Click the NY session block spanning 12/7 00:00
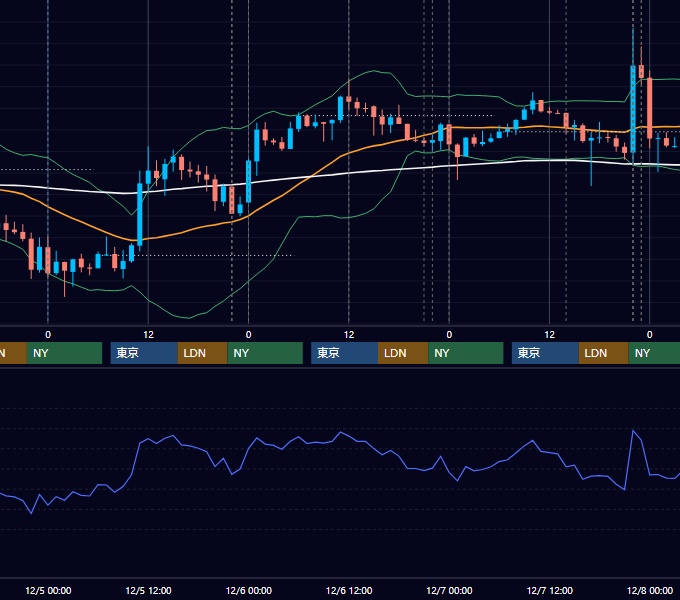Screen dimensions: 680x600 coord(466,353)
